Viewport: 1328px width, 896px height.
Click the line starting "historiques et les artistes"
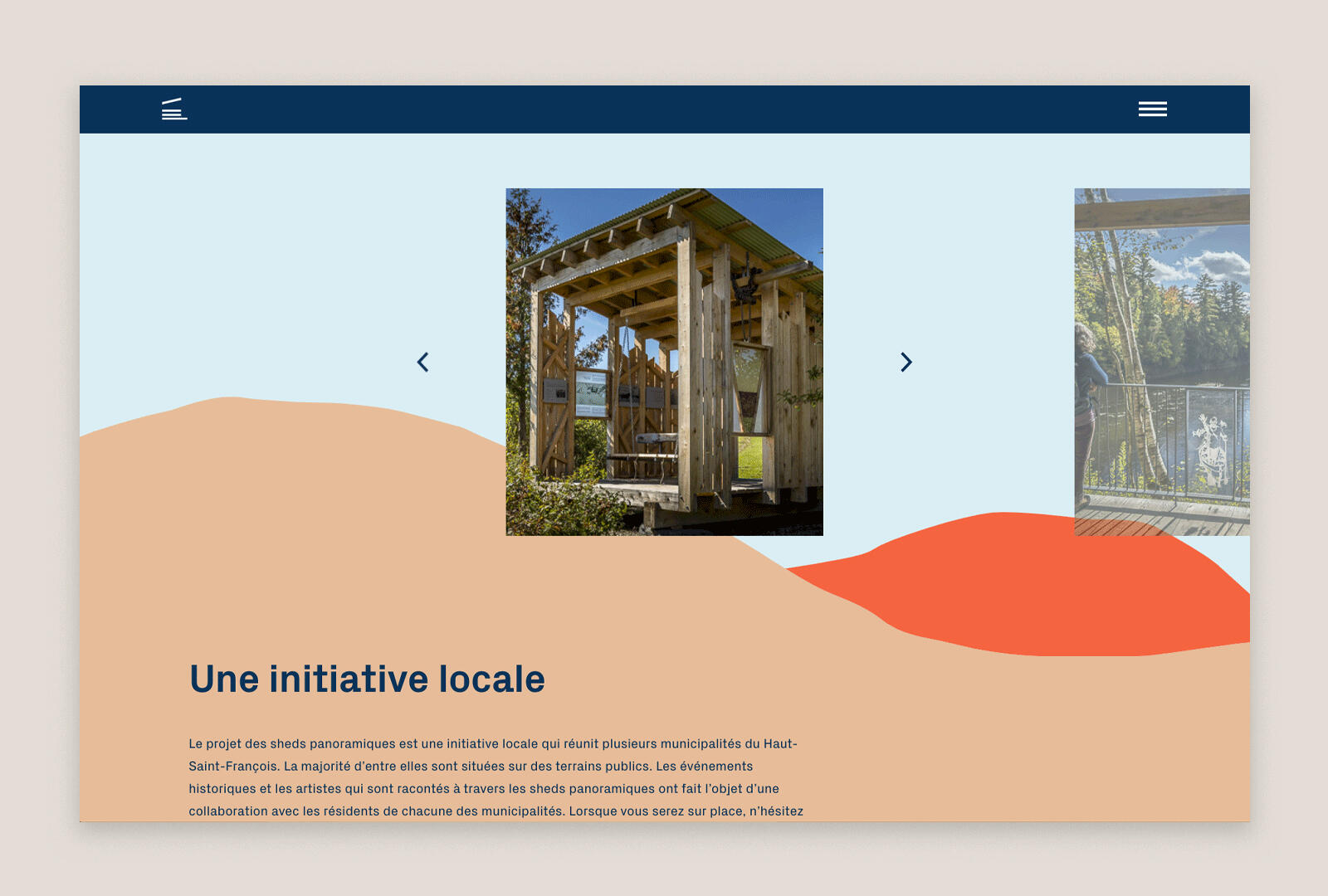coord(483,789)
